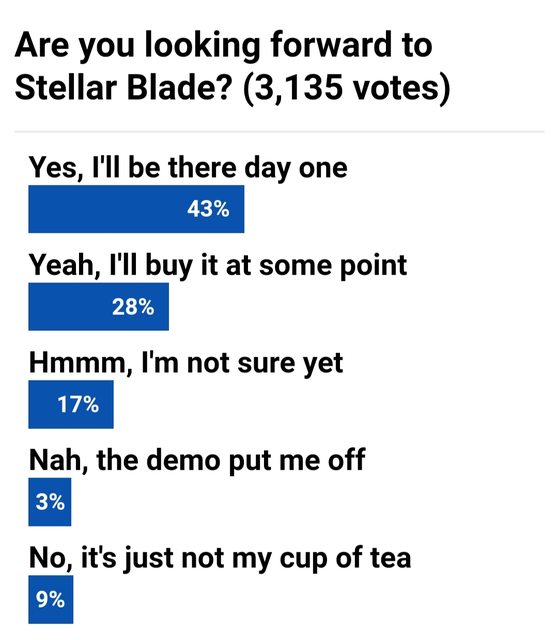Click the "(3,135 votes)" count text

(x=347, y=88)
